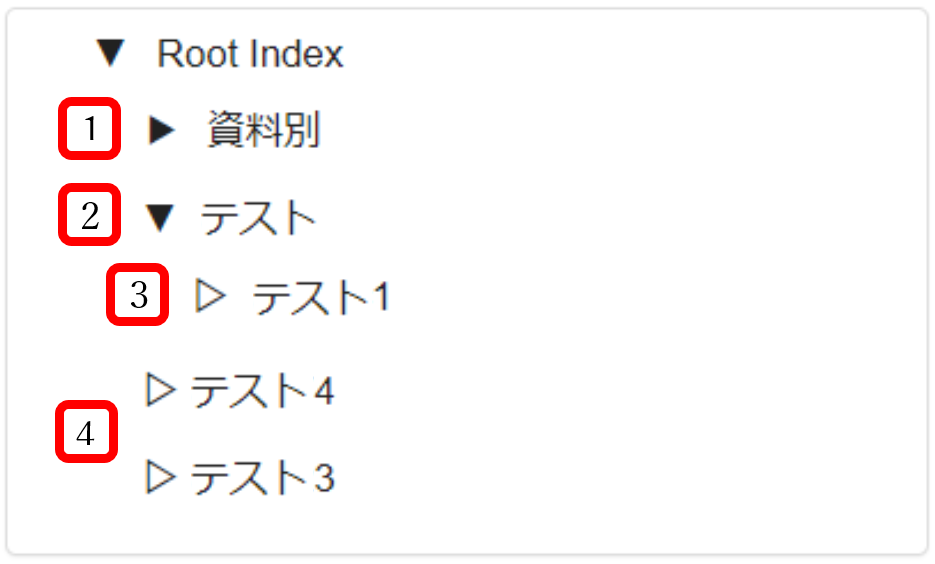Expand the テスト1 outline triangle
The height and width of the screenshot is (564, 935).
point(210,296)
